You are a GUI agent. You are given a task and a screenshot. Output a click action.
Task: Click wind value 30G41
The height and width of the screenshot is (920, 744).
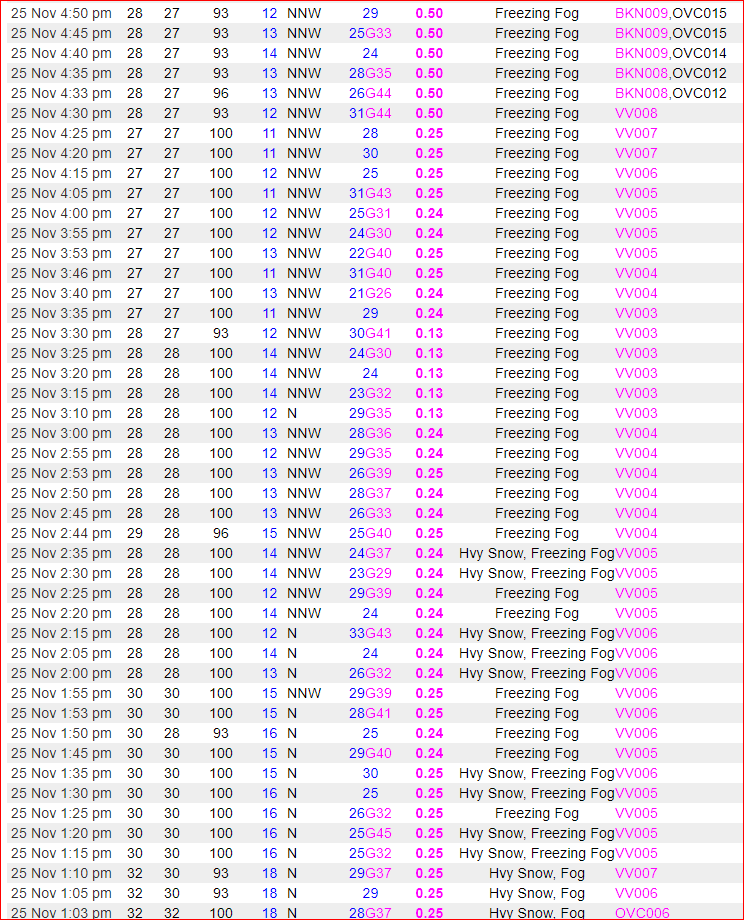click(x=370, y=333)
